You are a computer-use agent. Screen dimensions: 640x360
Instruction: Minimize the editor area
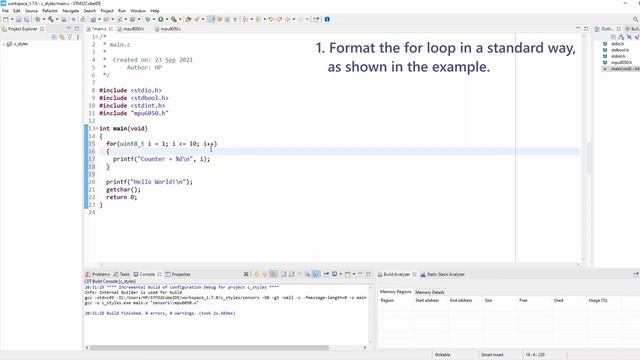tap(578, 29)
